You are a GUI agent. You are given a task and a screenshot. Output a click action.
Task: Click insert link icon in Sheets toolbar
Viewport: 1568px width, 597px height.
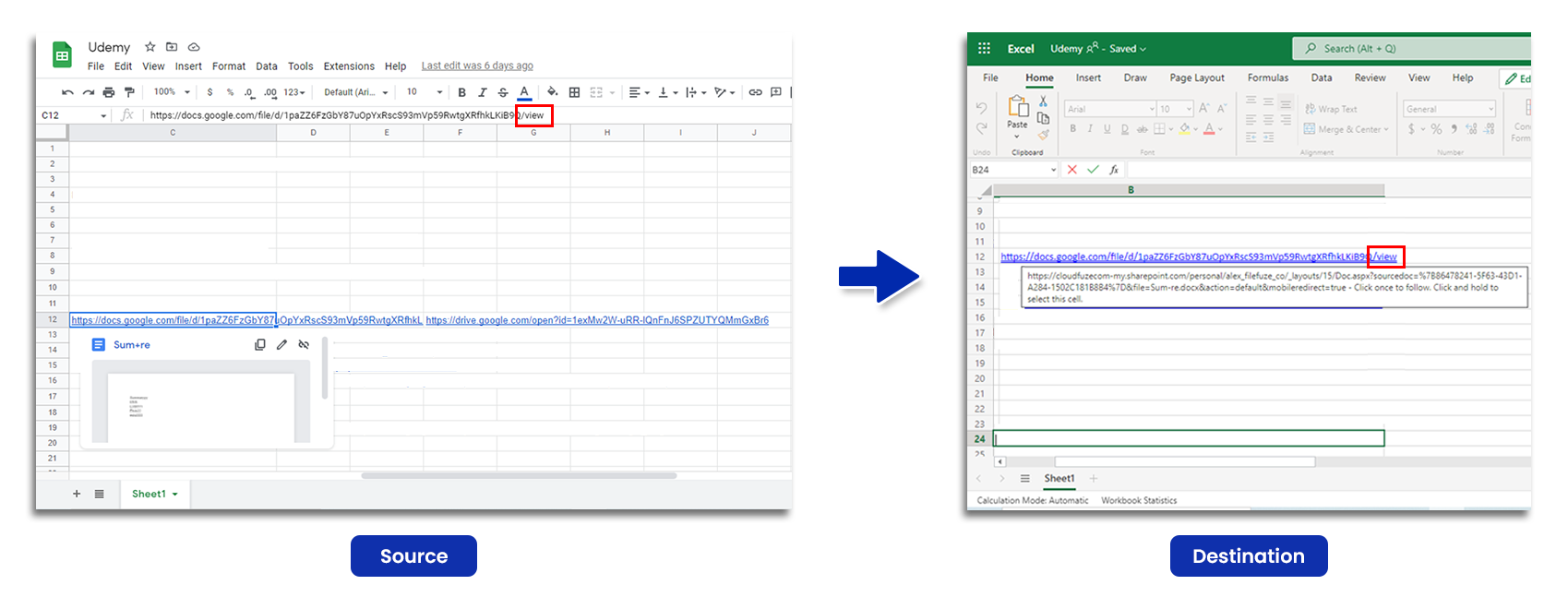click(755, 92)
